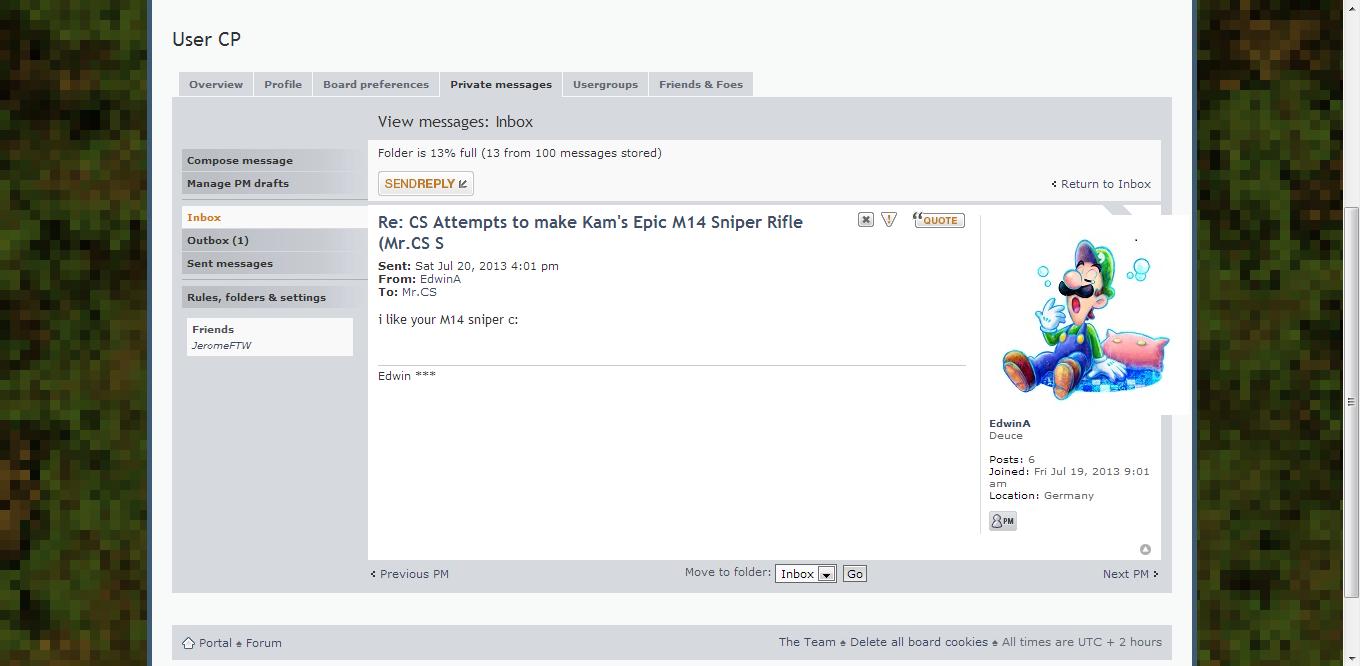Image resolution: width=1360 pixels, height=666 pixels.
Task: Click the SENDREPLY button
Action: point(424,183)
